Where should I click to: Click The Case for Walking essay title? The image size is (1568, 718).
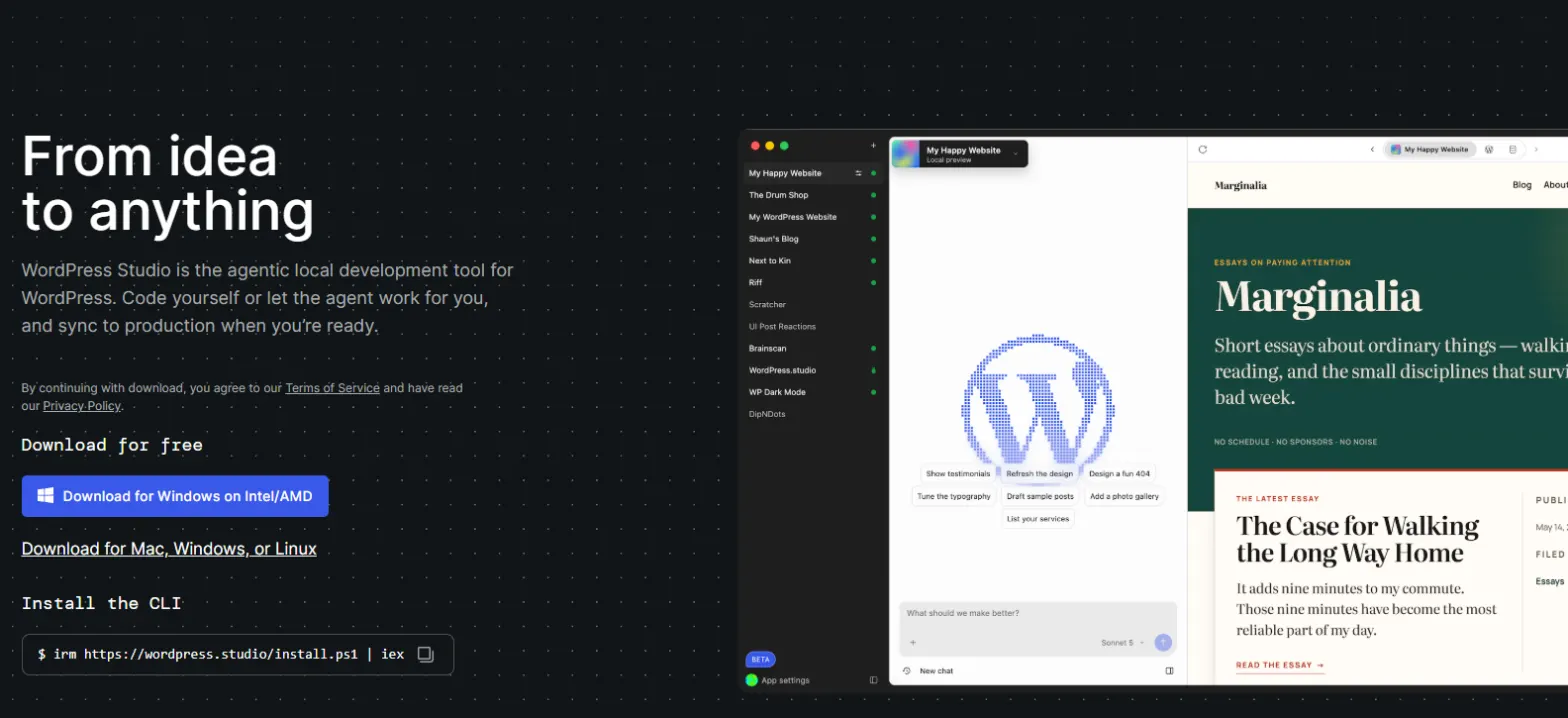[1357, 540]
